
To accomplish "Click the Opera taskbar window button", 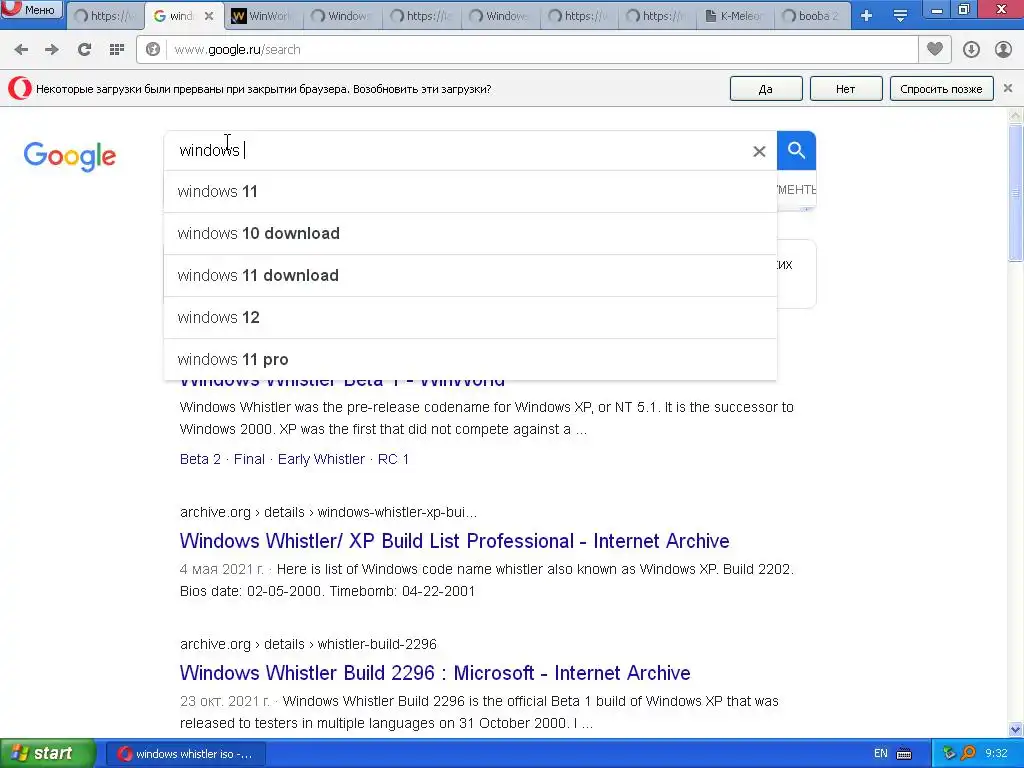I will (185, 754).
